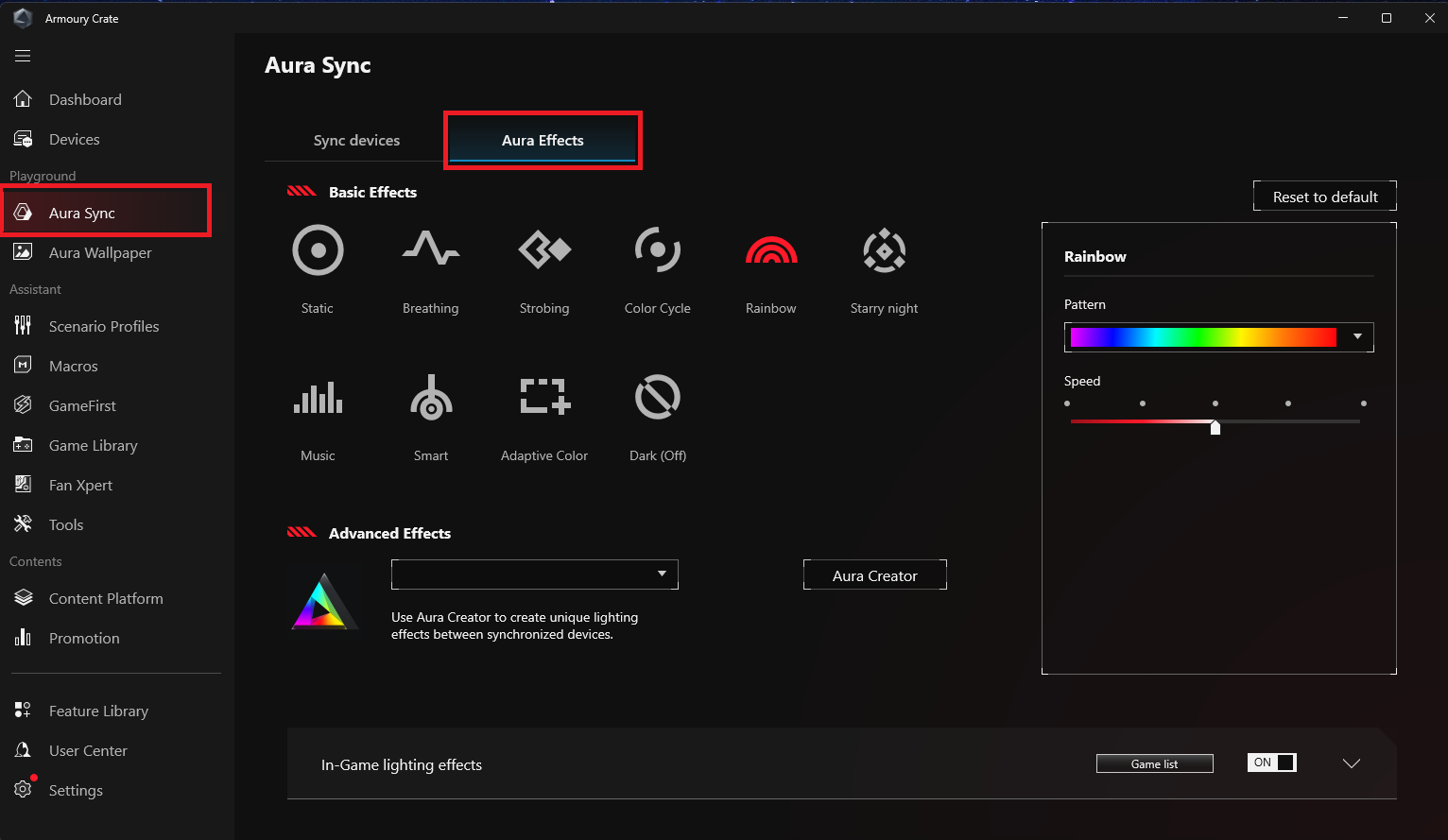Select the Color Cycle effect icon
Viewport: 1448px width, 840px height.
point(658,249)
